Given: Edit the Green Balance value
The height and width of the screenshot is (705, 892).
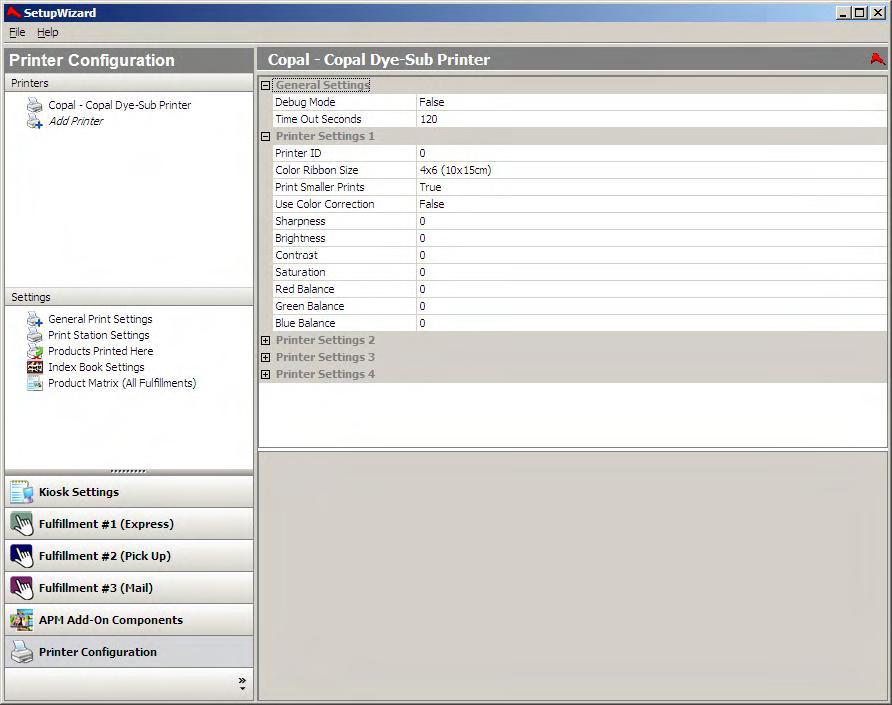Looking at the screenshot, I should [651, 307].
